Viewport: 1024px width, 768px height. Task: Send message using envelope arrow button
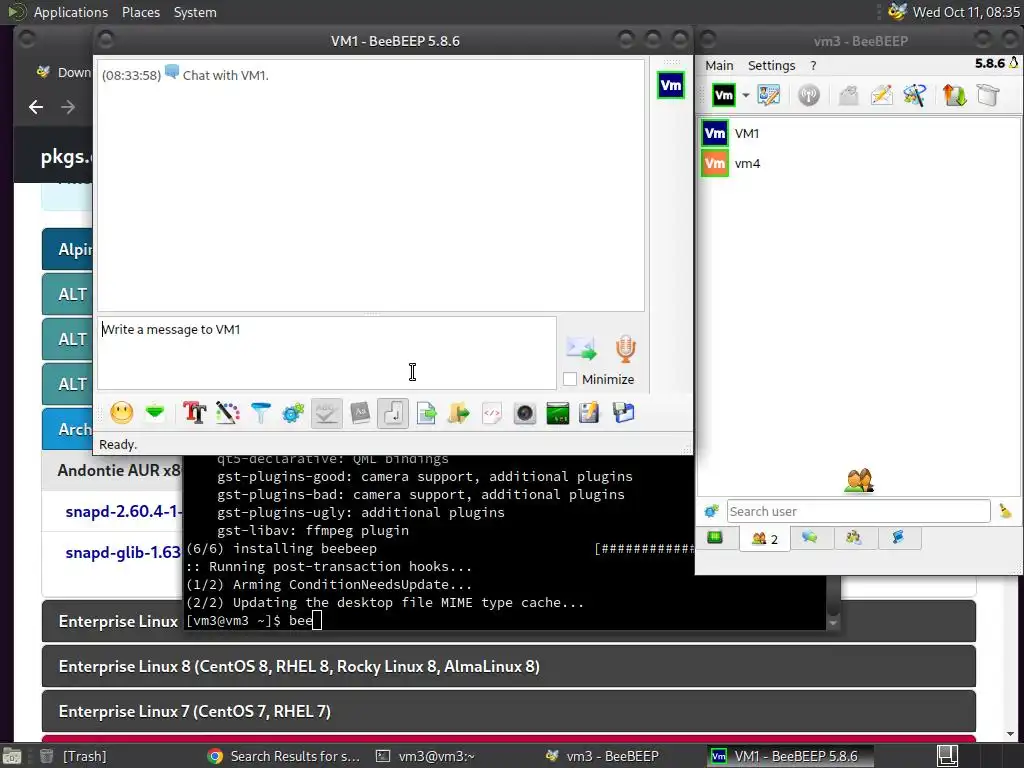(x=581, y=349)
